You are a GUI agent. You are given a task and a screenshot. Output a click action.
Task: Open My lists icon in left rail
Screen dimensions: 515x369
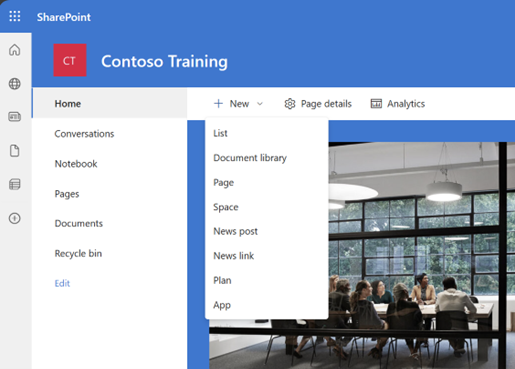pyautogui.click(x=15, y=184)
